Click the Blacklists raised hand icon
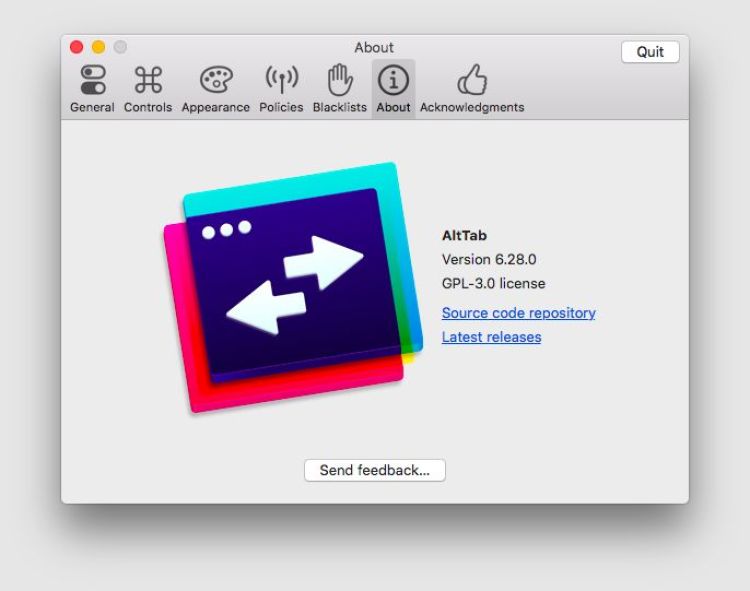This screenshot has width=750, height=591. pyautogui.click(x=340, y=80)
